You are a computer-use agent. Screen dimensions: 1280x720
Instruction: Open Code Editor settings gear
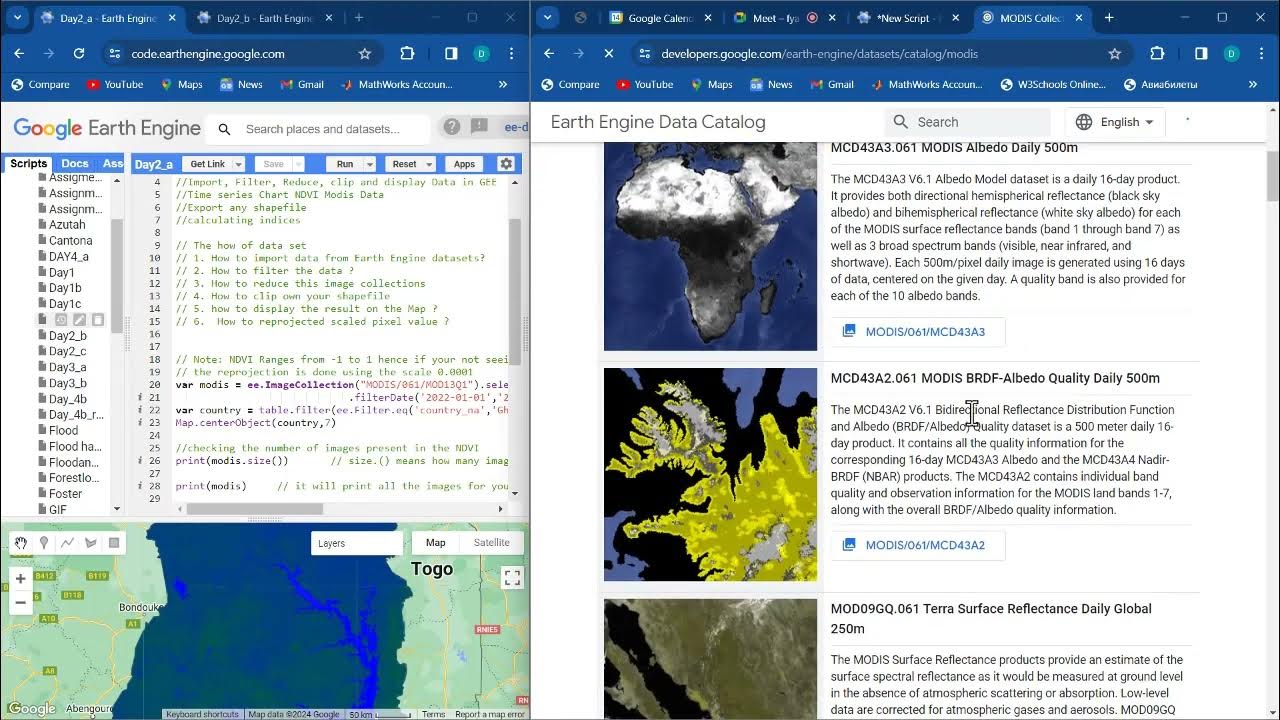[x=506, y=164]
